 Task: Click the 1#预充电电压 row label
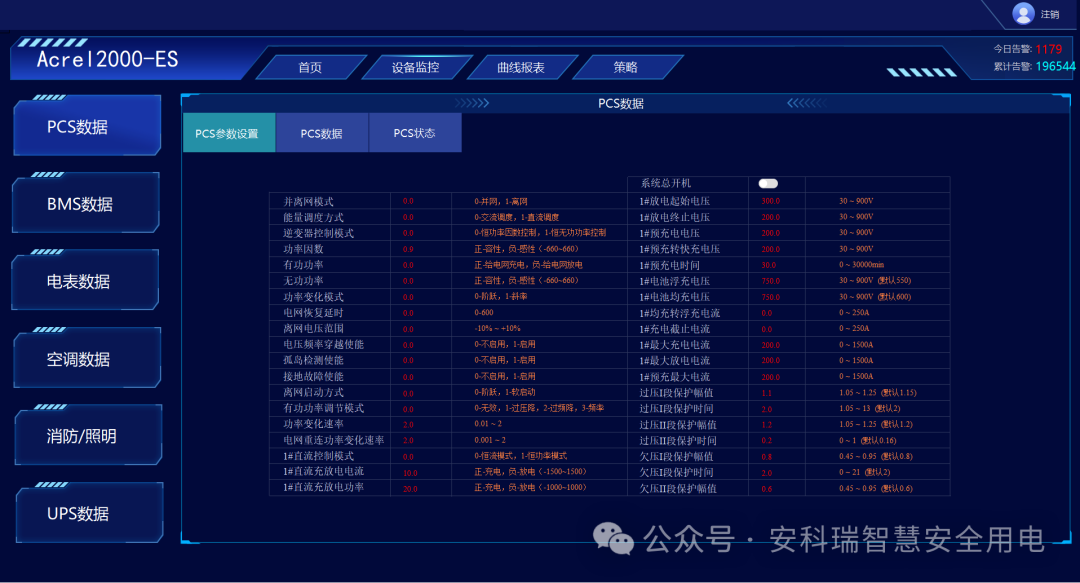(669, 233)
